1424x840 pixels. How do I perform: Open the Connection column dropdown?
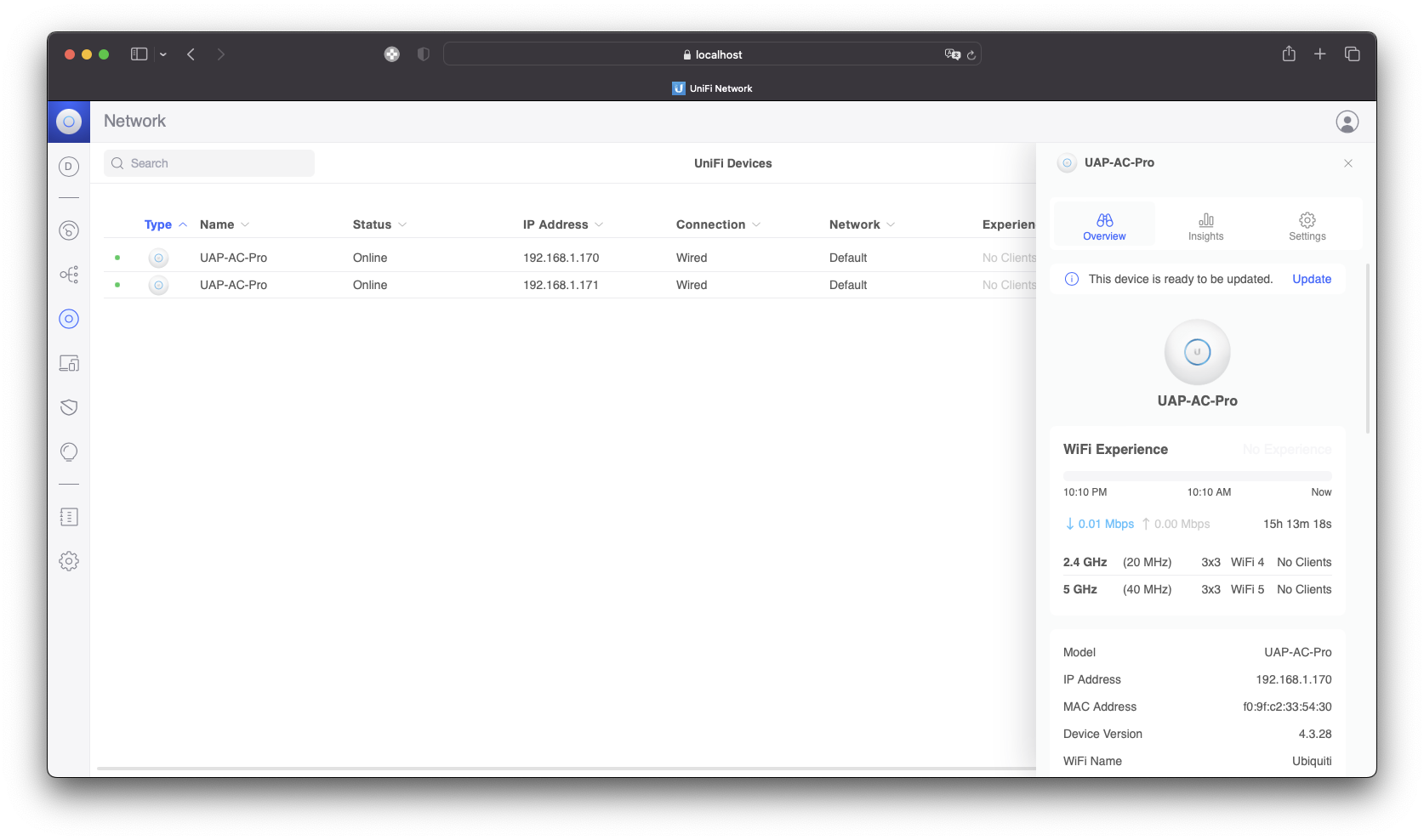[x=756, y=224]
